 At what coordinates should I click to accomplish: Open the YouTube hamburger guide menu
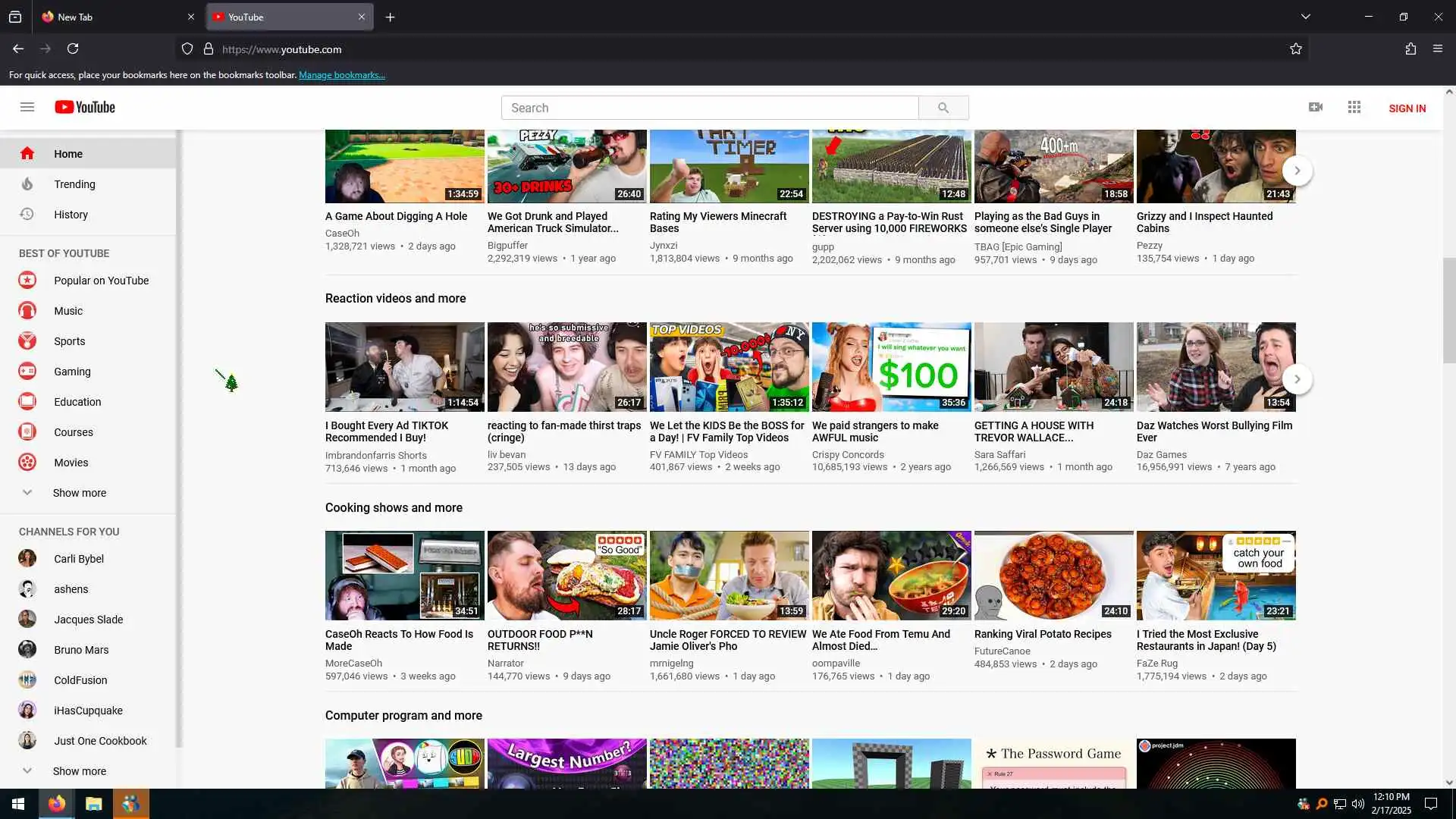27,107
